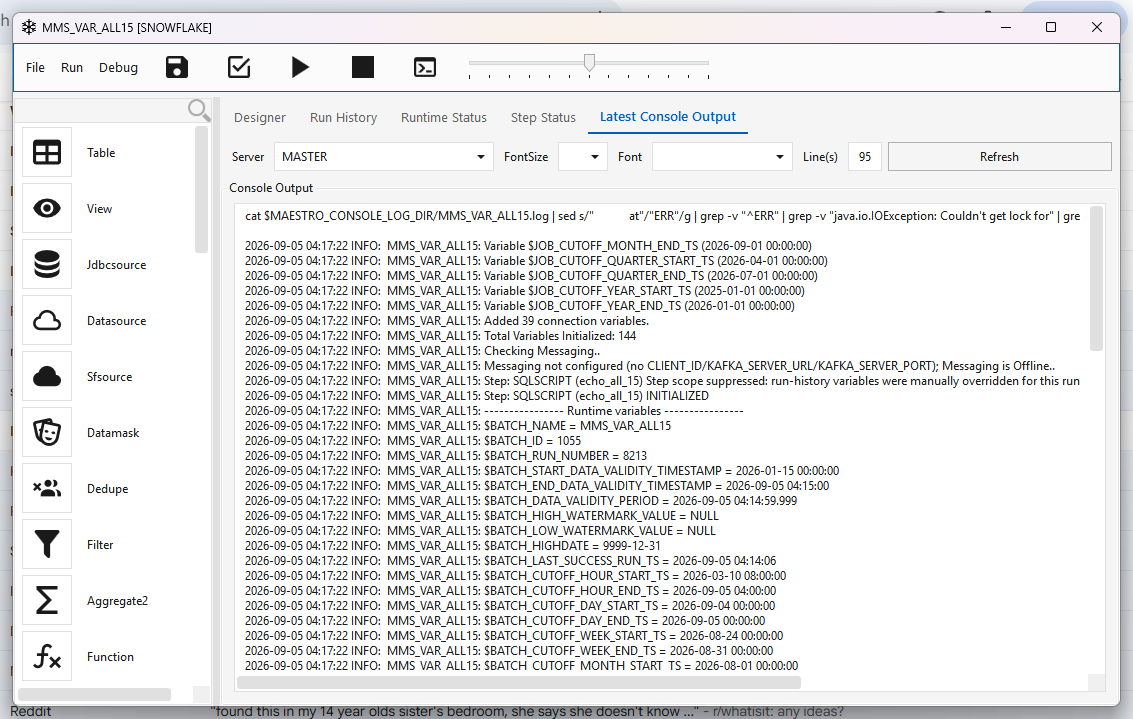The image size is (1133, 719).
Task: Open the File menu
Action: (35, 67)
